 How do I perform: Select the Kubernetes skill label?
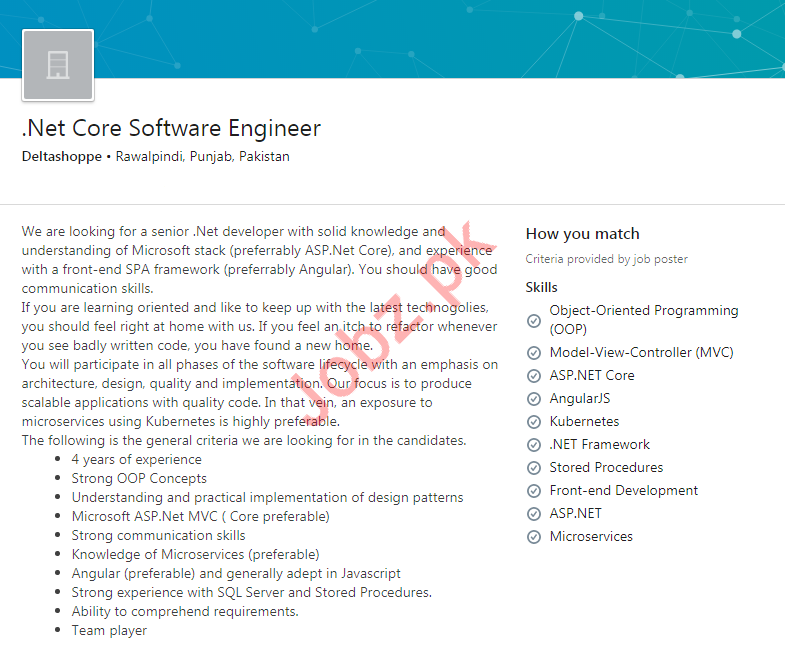coord(584,422)
